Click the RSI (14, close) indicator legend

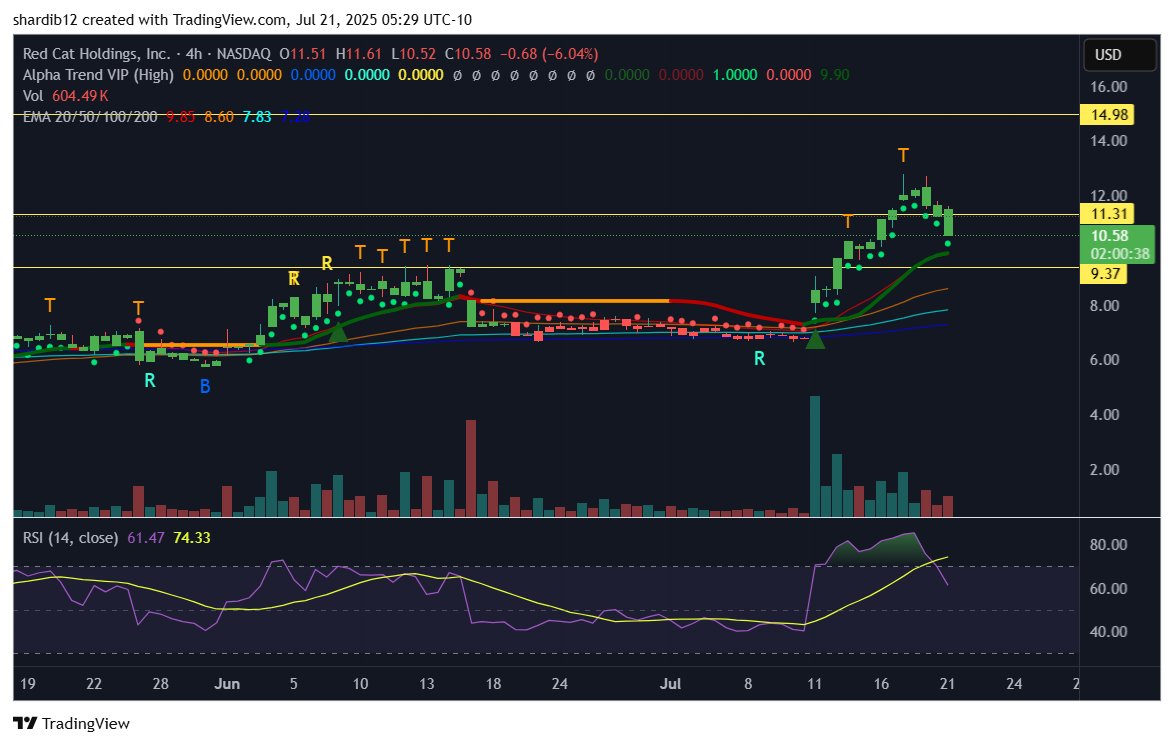pos(70,538)
